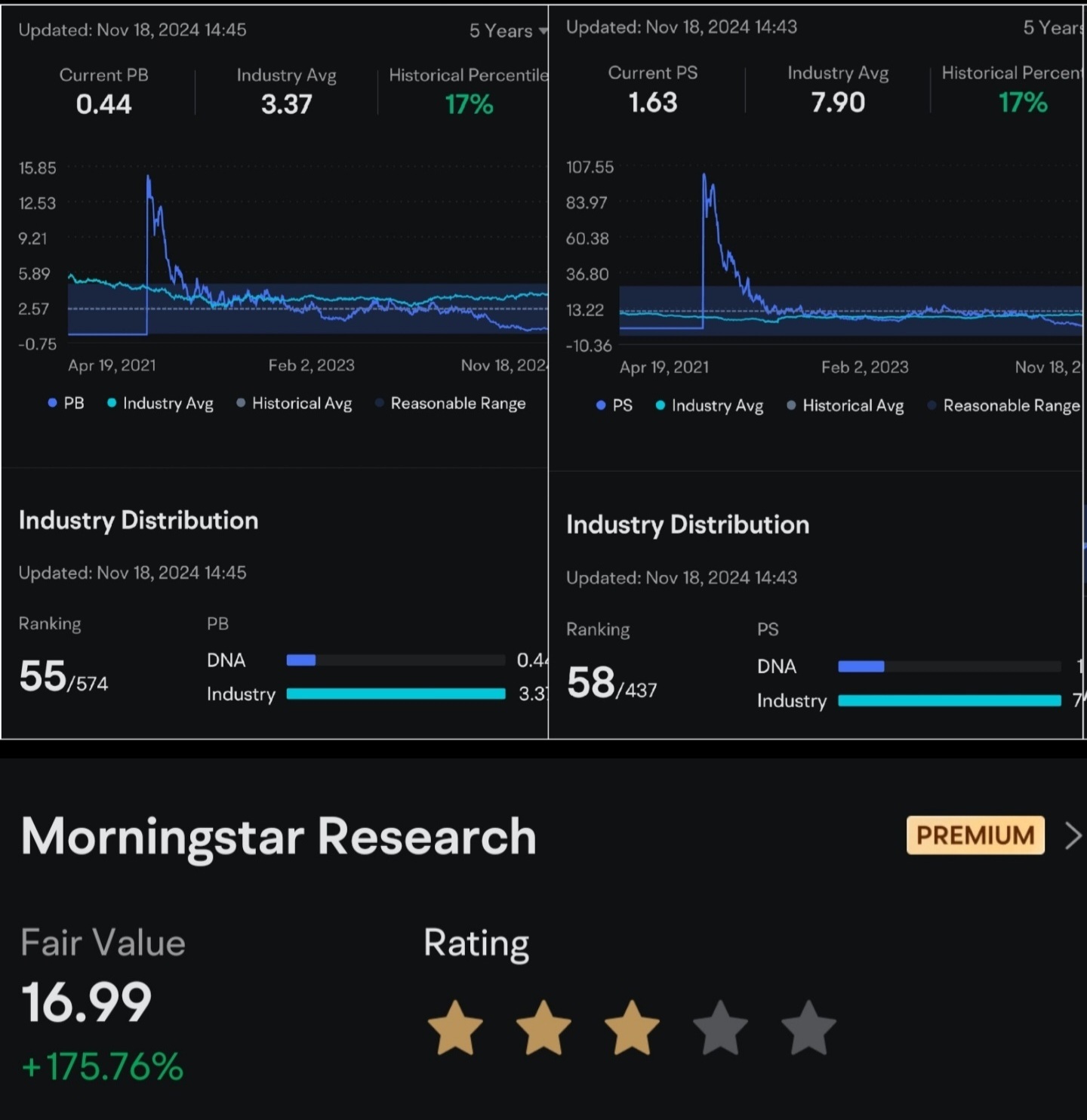Toggle Historical Avg legend on PS chart
1087x1120 pixels.
click(845, 405)
